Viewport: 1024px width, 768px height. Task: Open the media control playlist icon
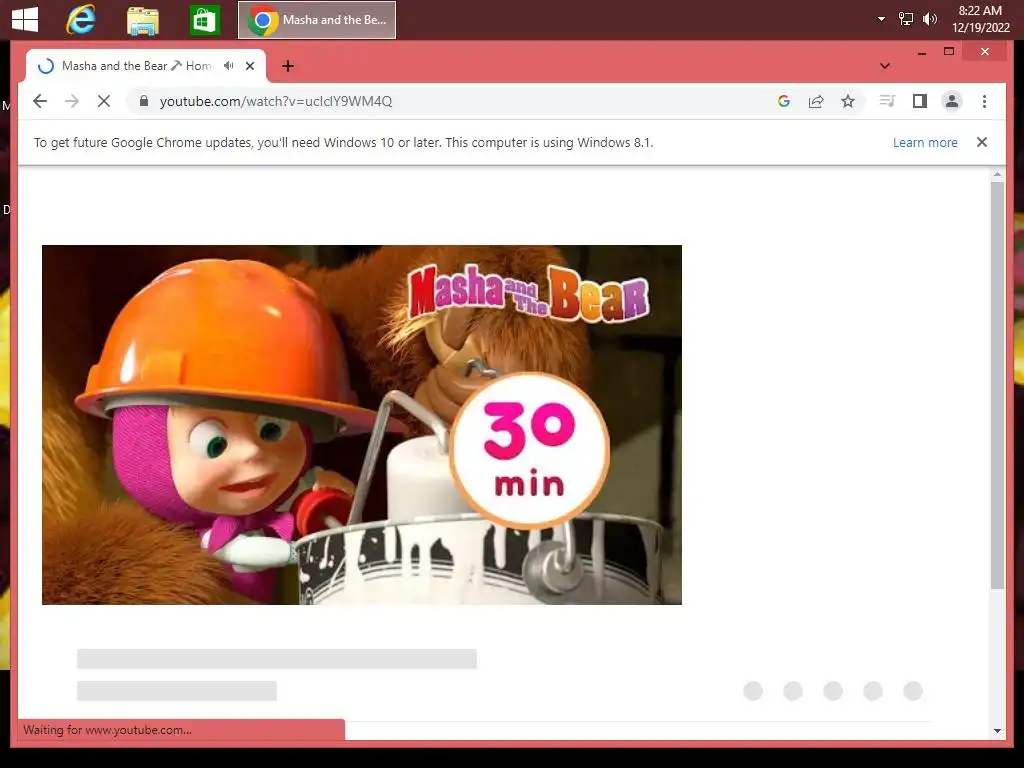[x=887, y=101]
